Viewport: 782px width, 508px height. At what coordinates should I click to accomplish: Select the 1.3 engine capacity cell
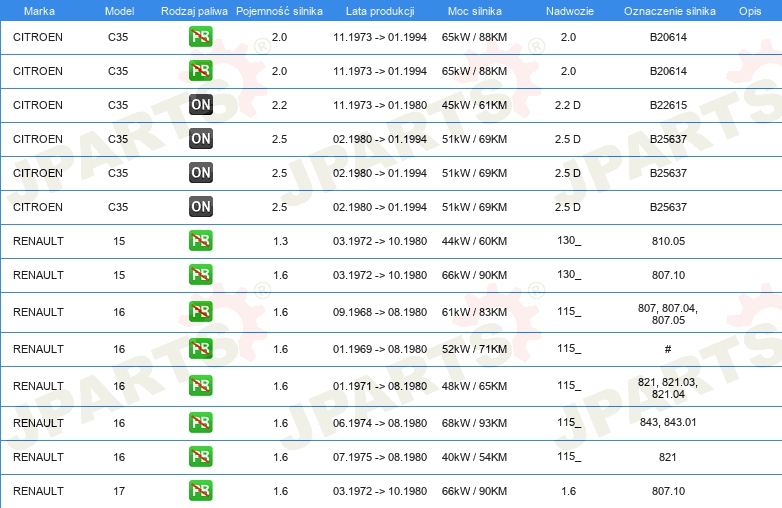pyautogui.click(x=280, y=241)
